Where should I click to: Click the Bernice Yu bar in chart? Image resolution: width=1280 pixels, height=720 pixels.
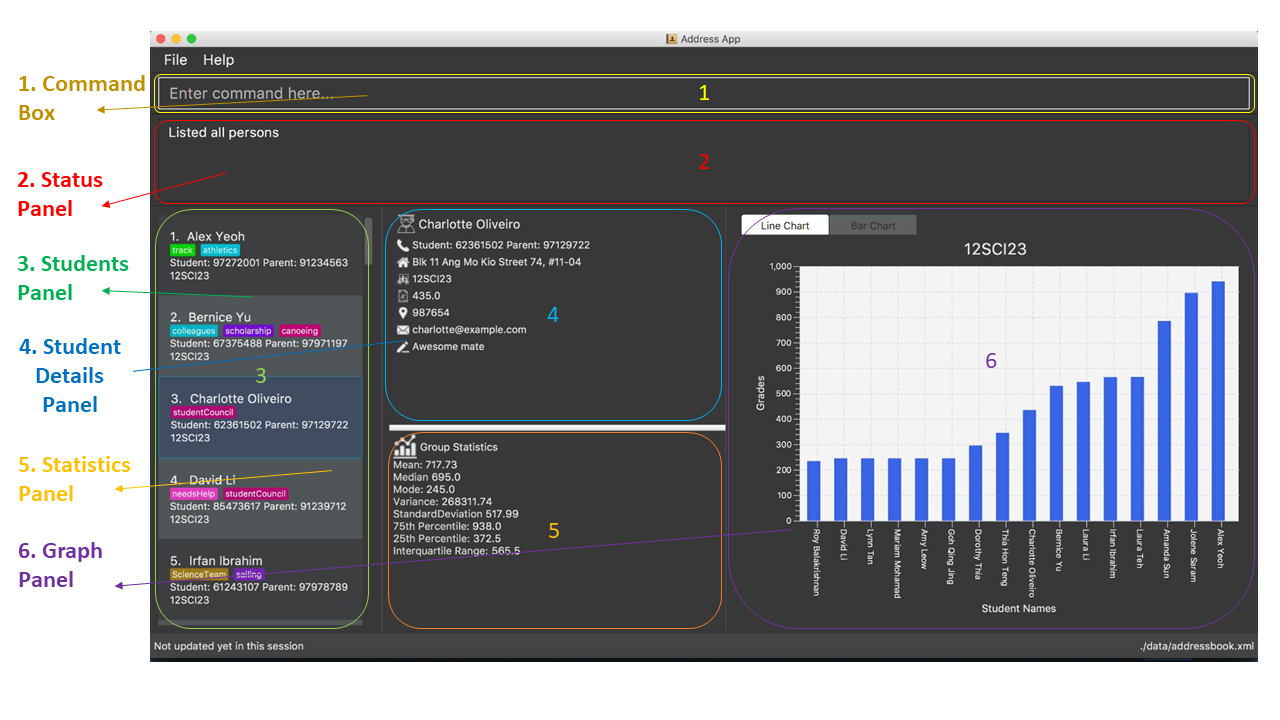click(x=1056, y=453)
